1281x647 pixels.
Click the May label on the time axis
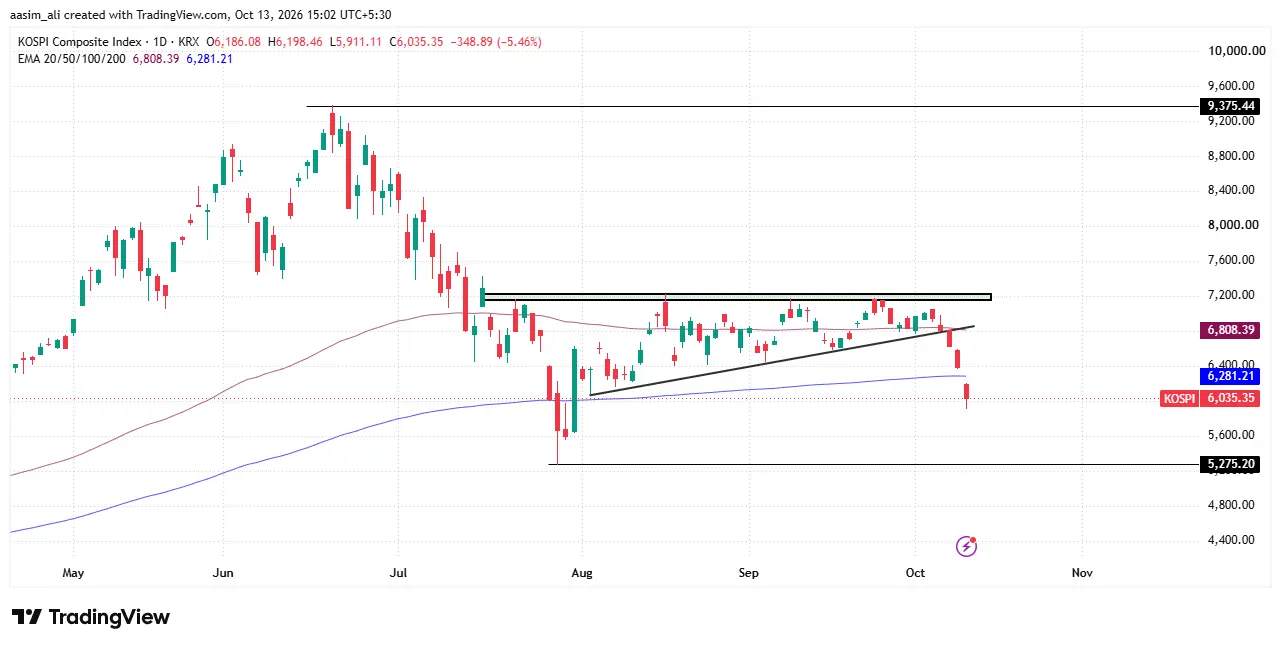[73, 573]
